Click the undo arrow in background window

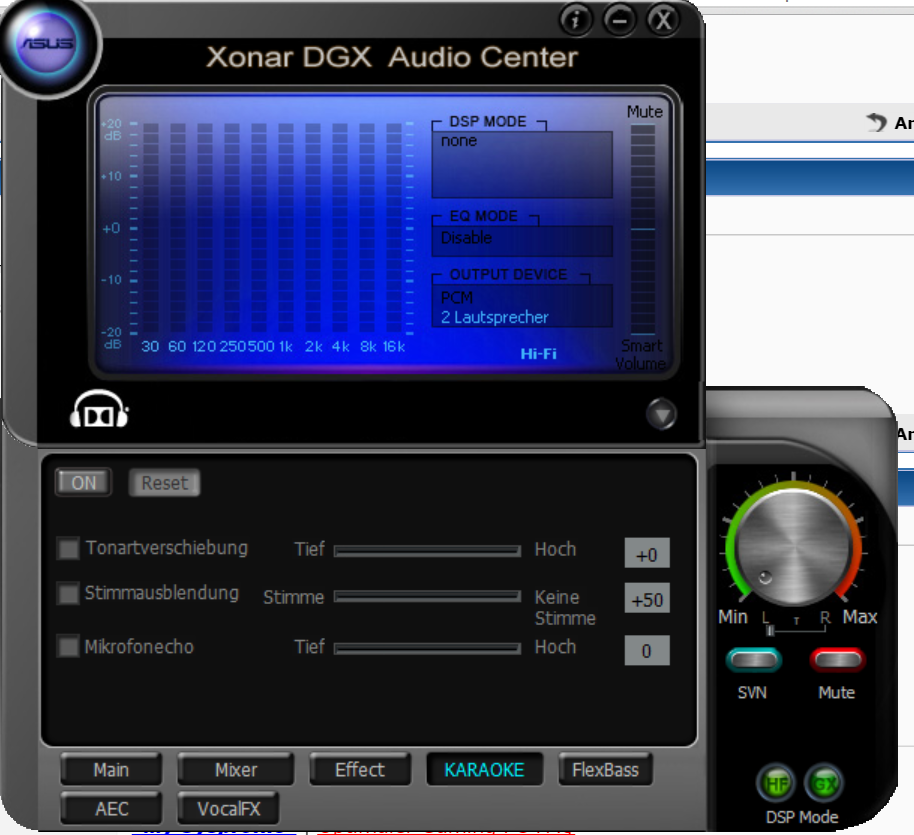(x=876, y=122)
